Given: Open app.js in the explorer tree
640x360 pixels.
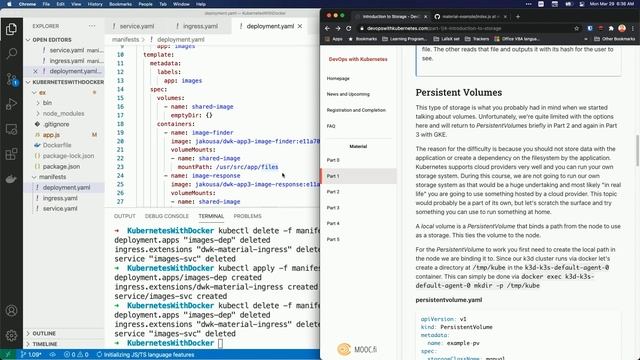Looking at the screenshot, I should click(x=51, y=135).
